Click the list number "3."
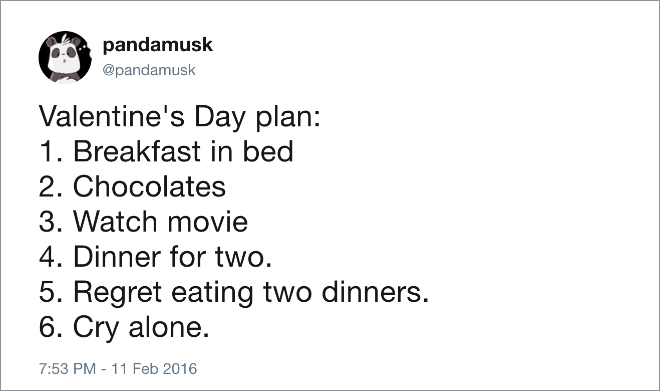 [51, 221]
